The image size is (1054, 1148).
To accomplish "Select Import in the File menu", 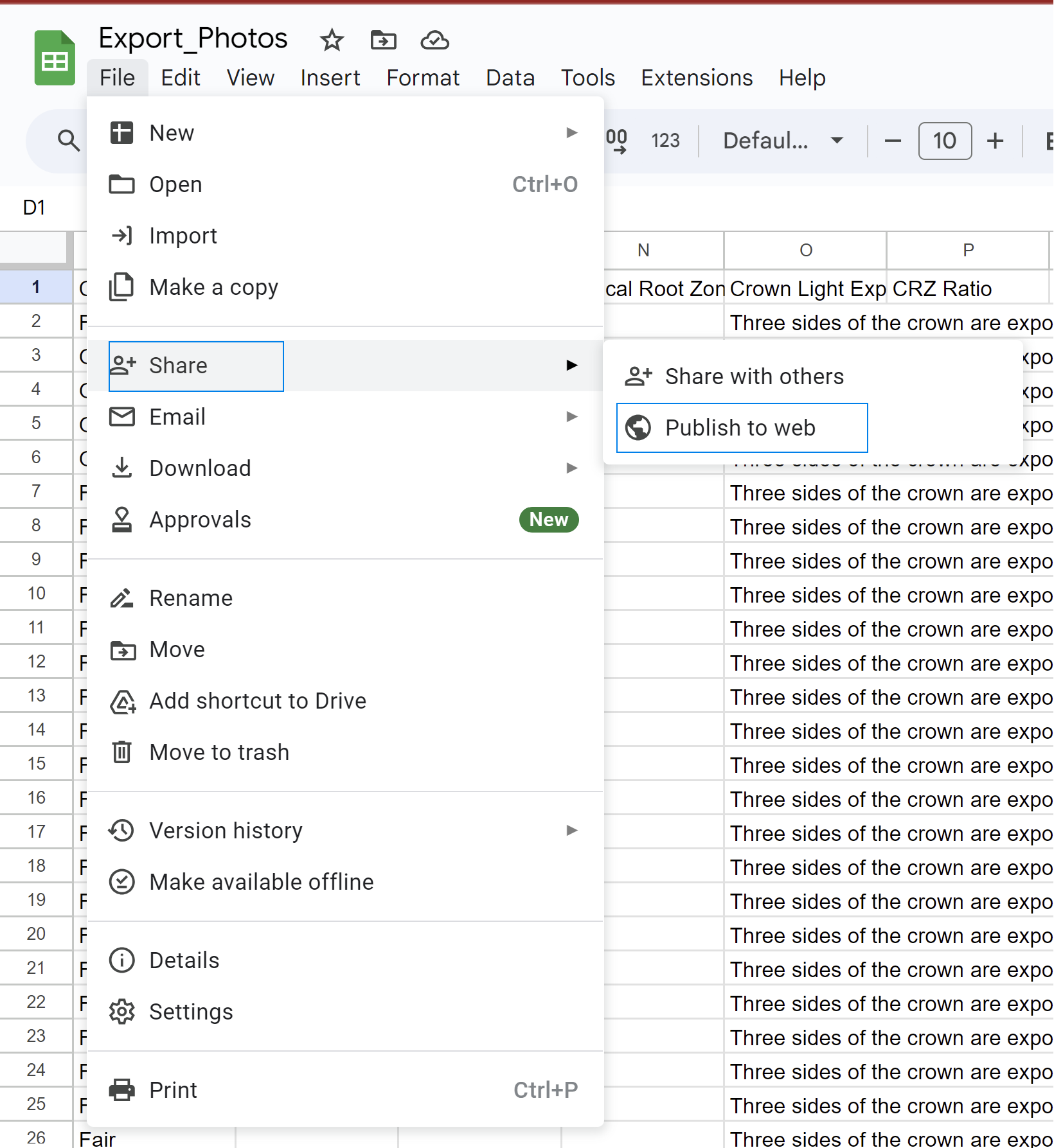I will click(345, 236).
